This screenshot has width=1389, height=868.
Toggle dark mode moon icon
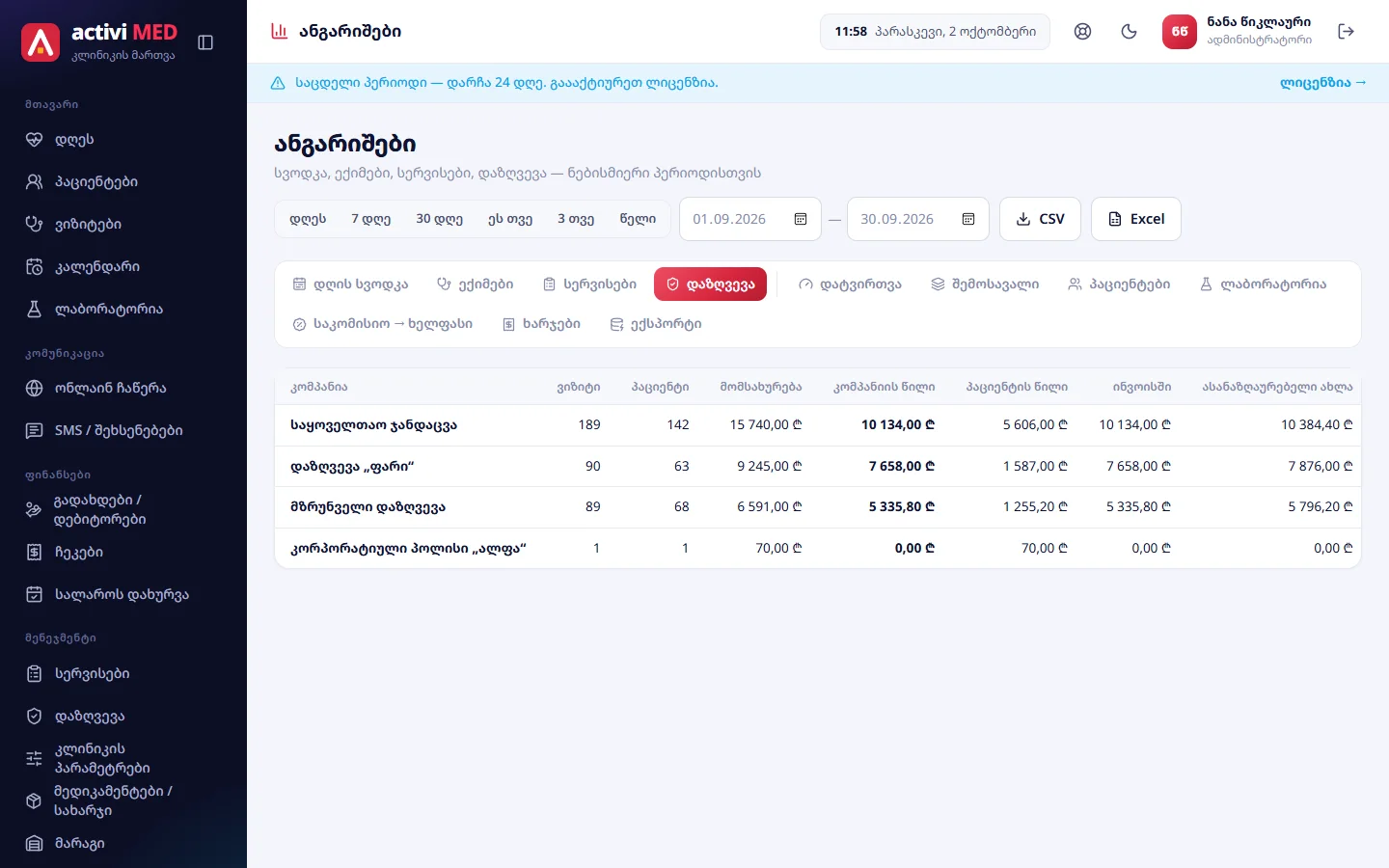click(1129, 32)
